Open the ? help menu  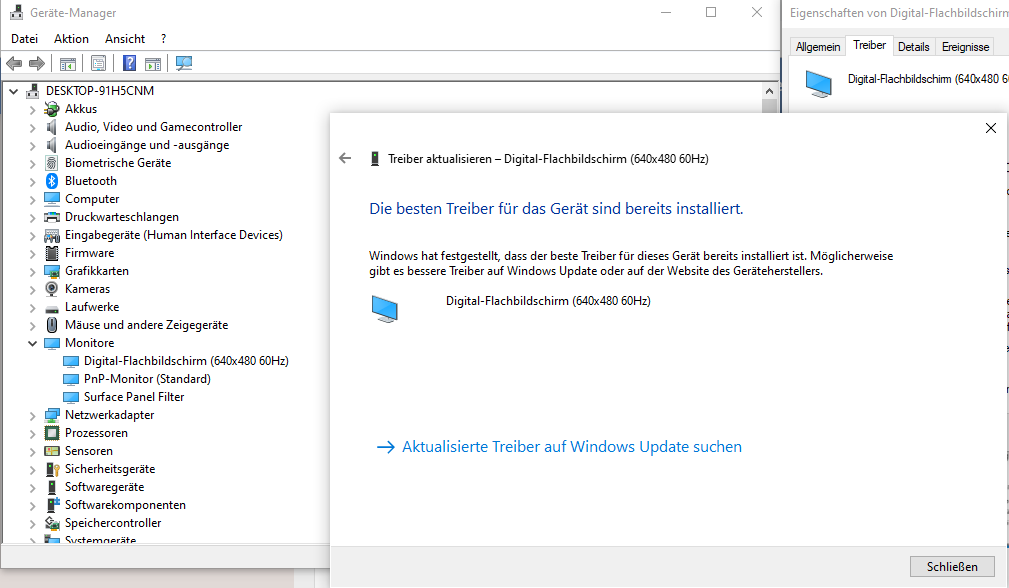coord(163,39)
